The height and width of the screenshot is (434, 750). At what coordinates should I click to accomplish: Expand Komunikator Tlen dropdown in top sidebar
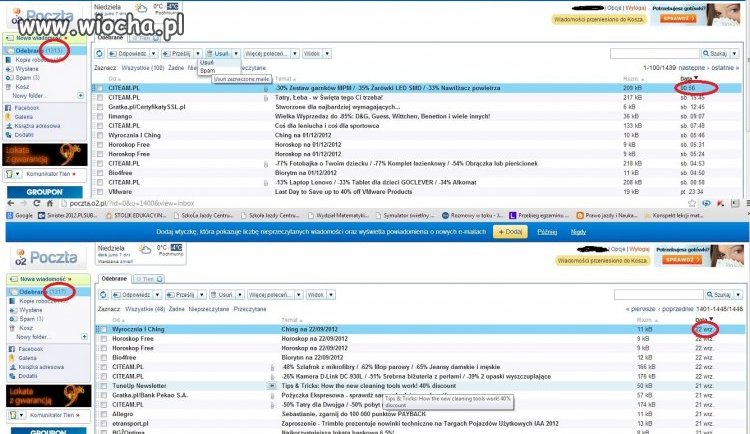(x=18, y=174)
